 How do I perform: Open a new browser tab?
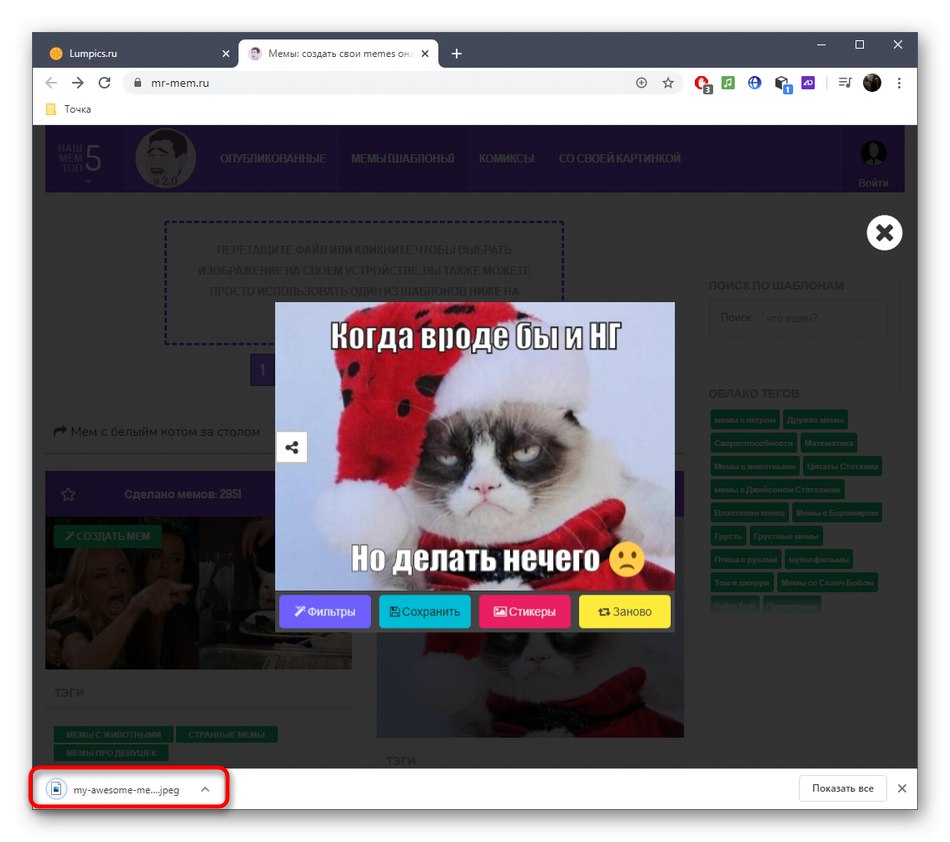click(x=456, y=54)
